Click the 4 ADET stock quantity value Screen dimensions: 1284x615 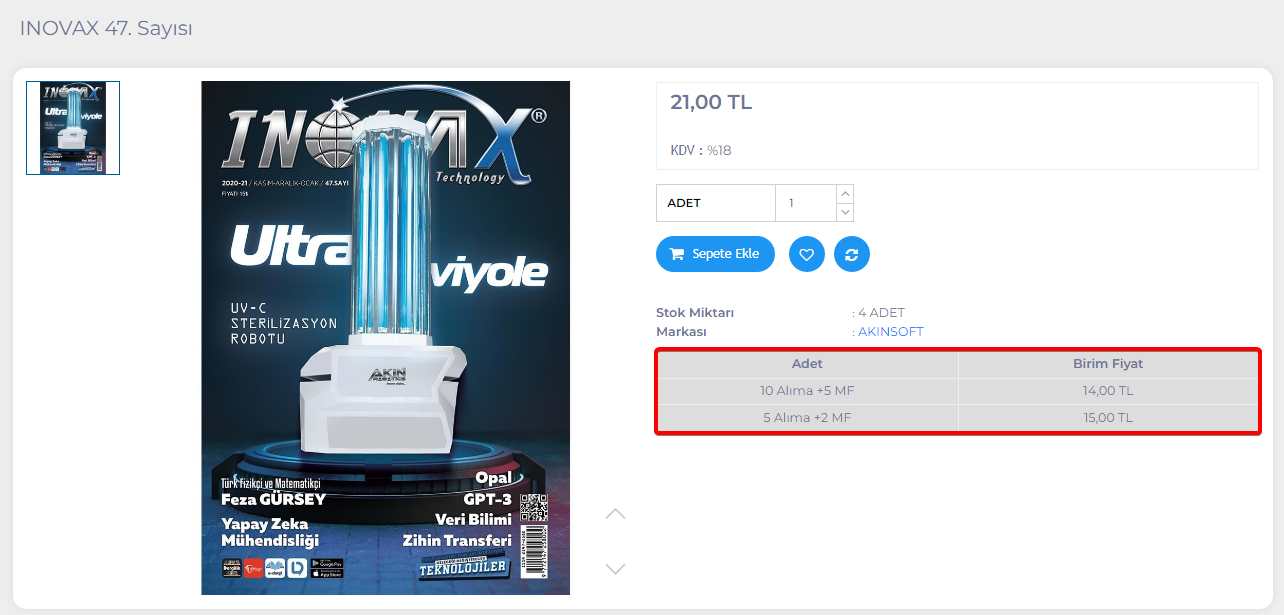881,313
